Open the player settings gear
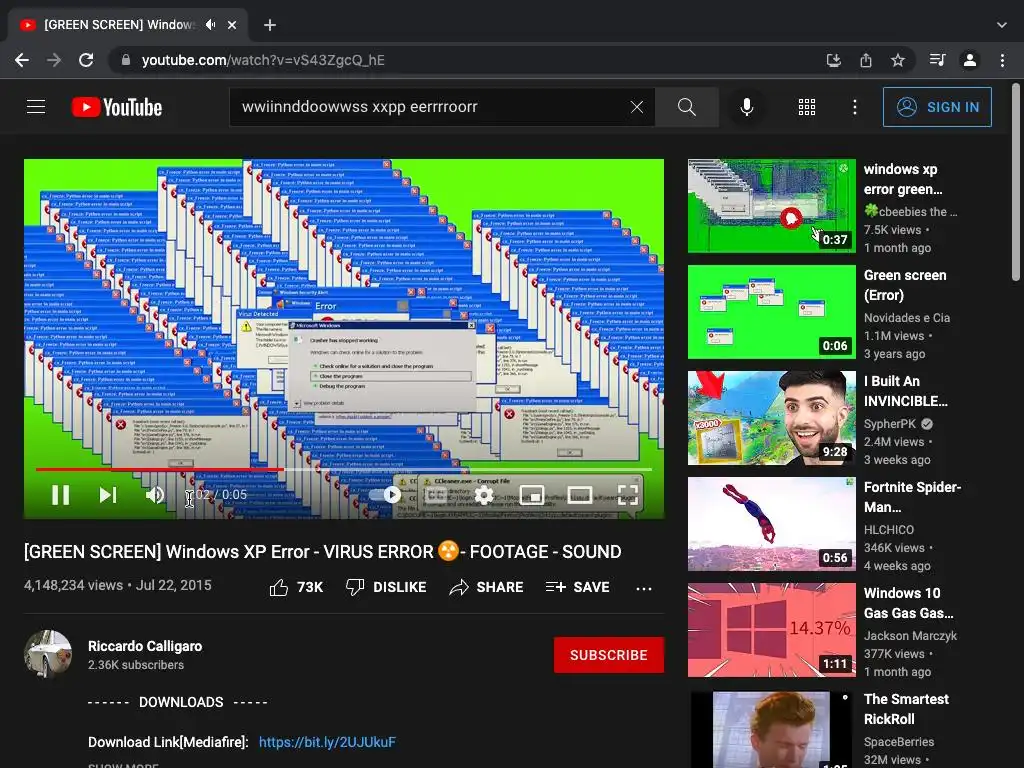Image resolution: width=1024 pixels, height=768 pixels. pyautogui.click(x=483, y=495)
